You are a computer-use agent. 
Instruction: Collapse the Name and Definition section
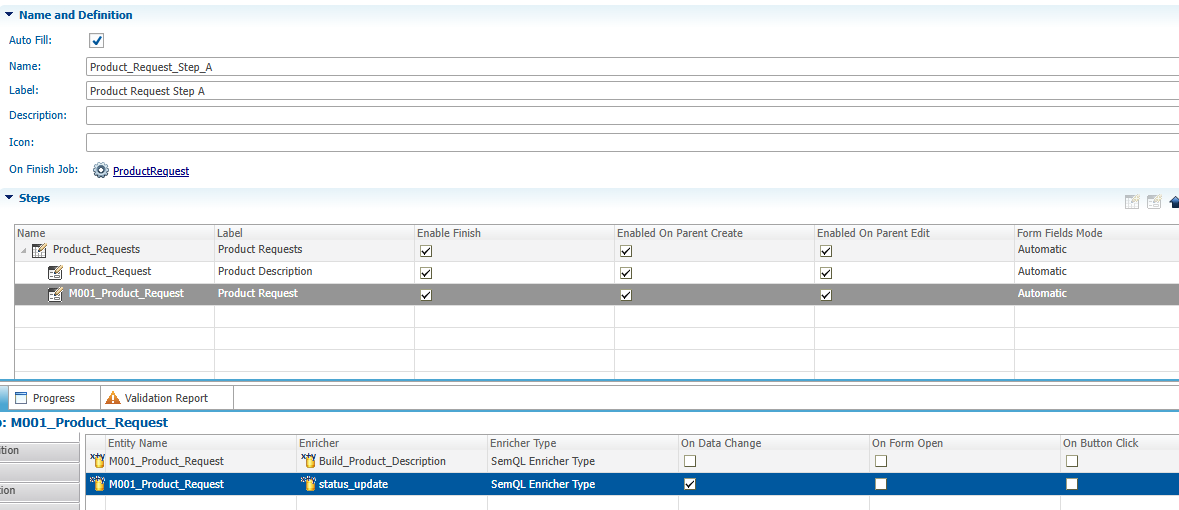pos(9,14)
